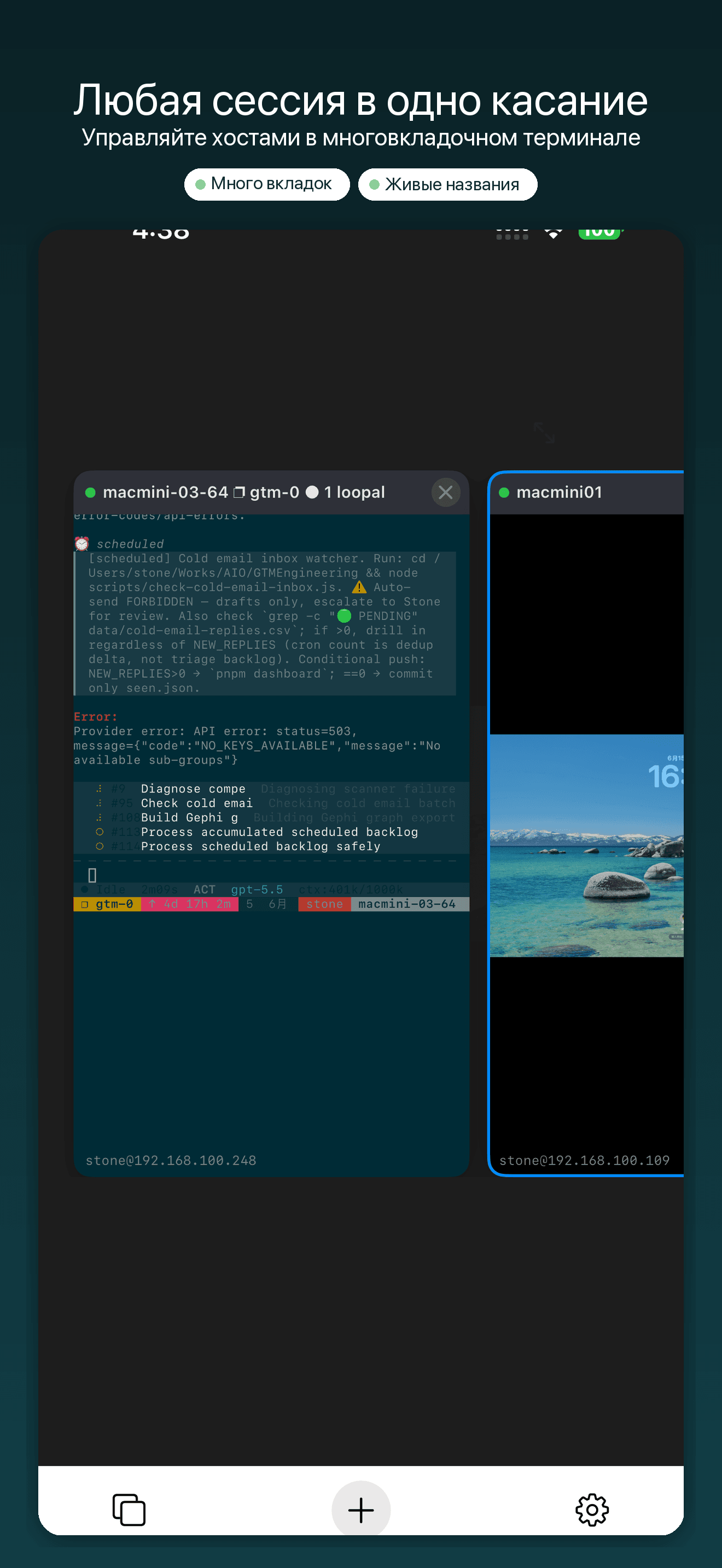The image size is (722, 1568).
Task: Open settings gear icon
Action: coord(592,1510)
